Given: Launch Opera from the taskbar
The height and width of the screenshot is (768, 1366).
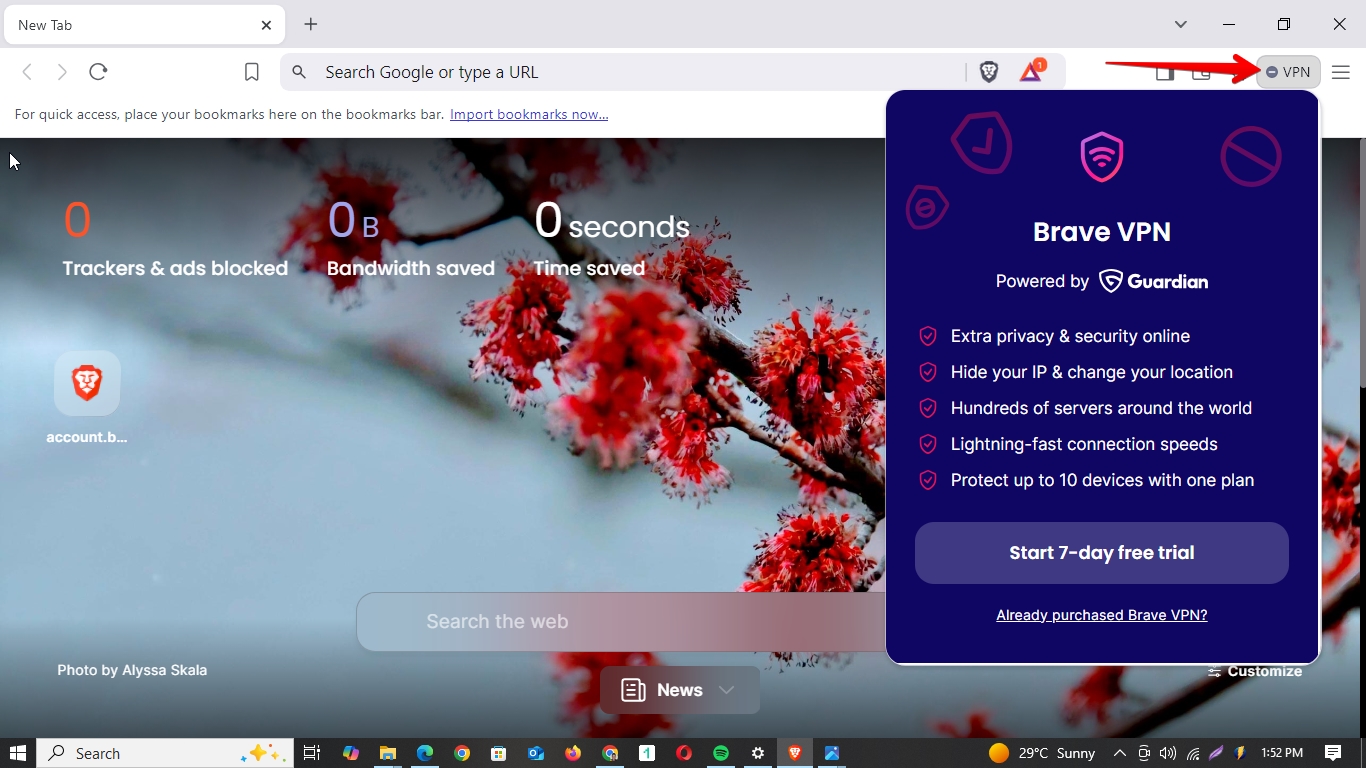Looking at the screenshot, I should tap(684, 753).
